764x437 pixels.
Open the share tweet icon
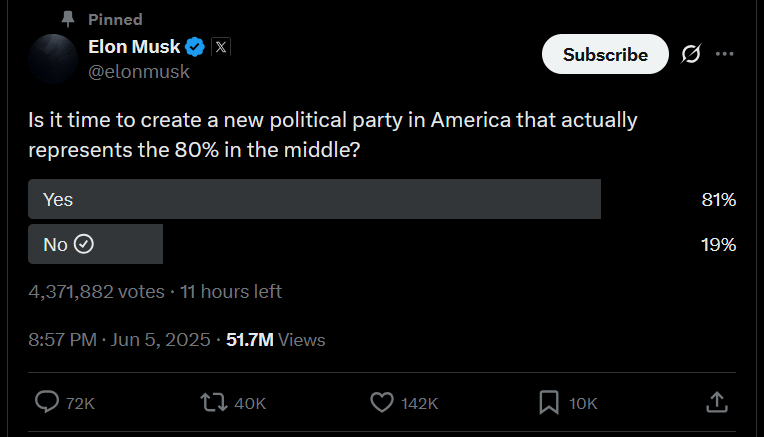coord(716,402)
